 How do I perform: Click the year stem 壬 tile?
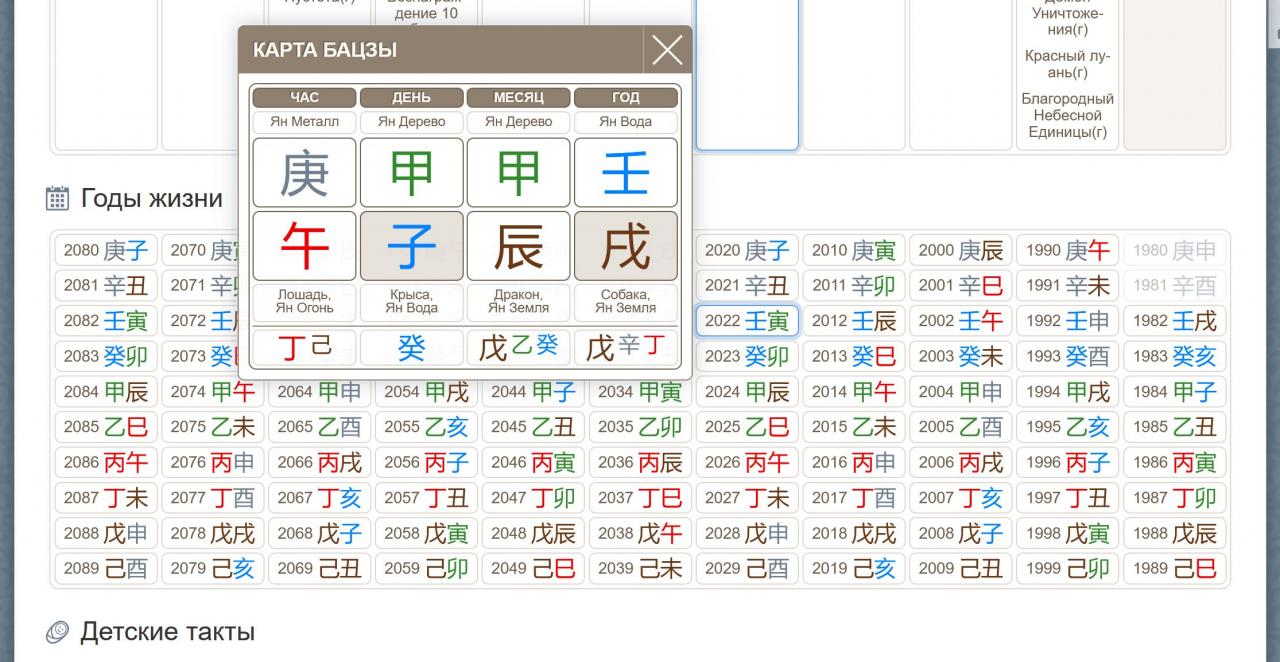point(625,173)
